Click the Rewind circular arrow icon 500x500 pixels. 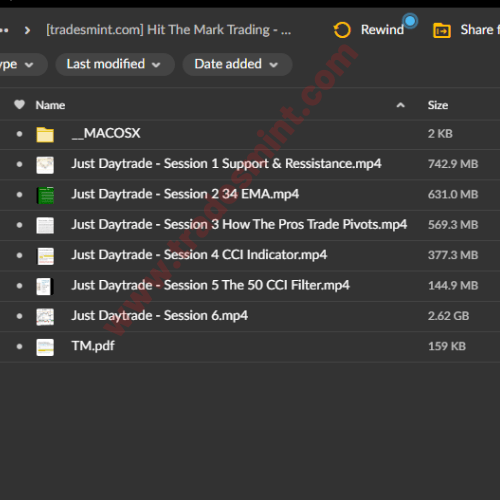point(342,30)
